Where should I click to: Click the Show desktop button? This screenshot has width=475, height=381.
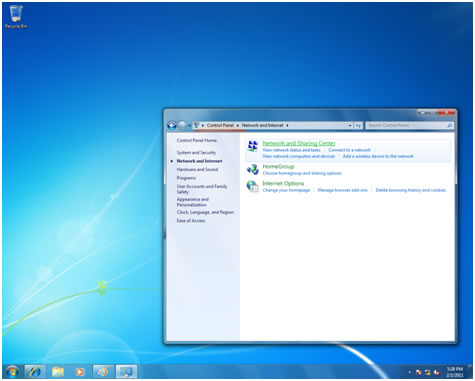point(470,372)
